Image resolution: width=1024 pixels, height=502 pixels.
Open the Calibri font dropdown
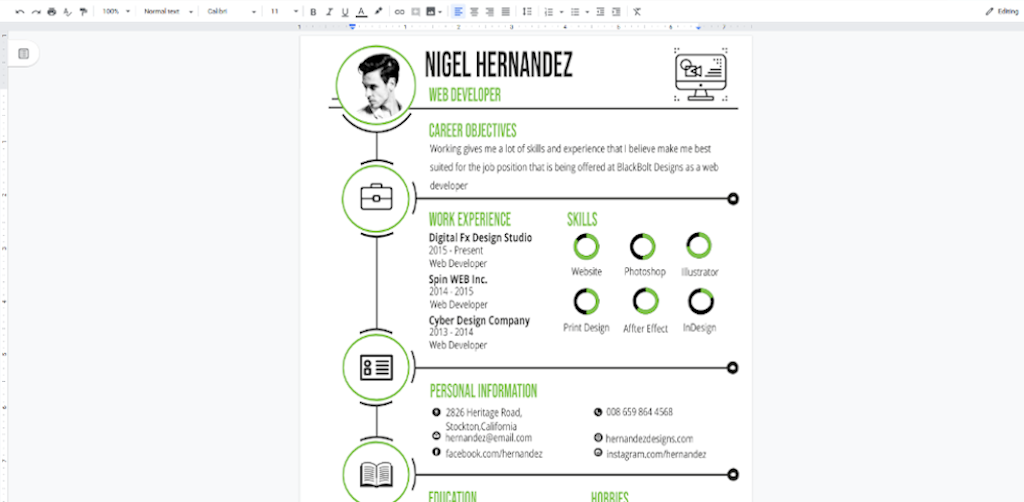[232, 12]
